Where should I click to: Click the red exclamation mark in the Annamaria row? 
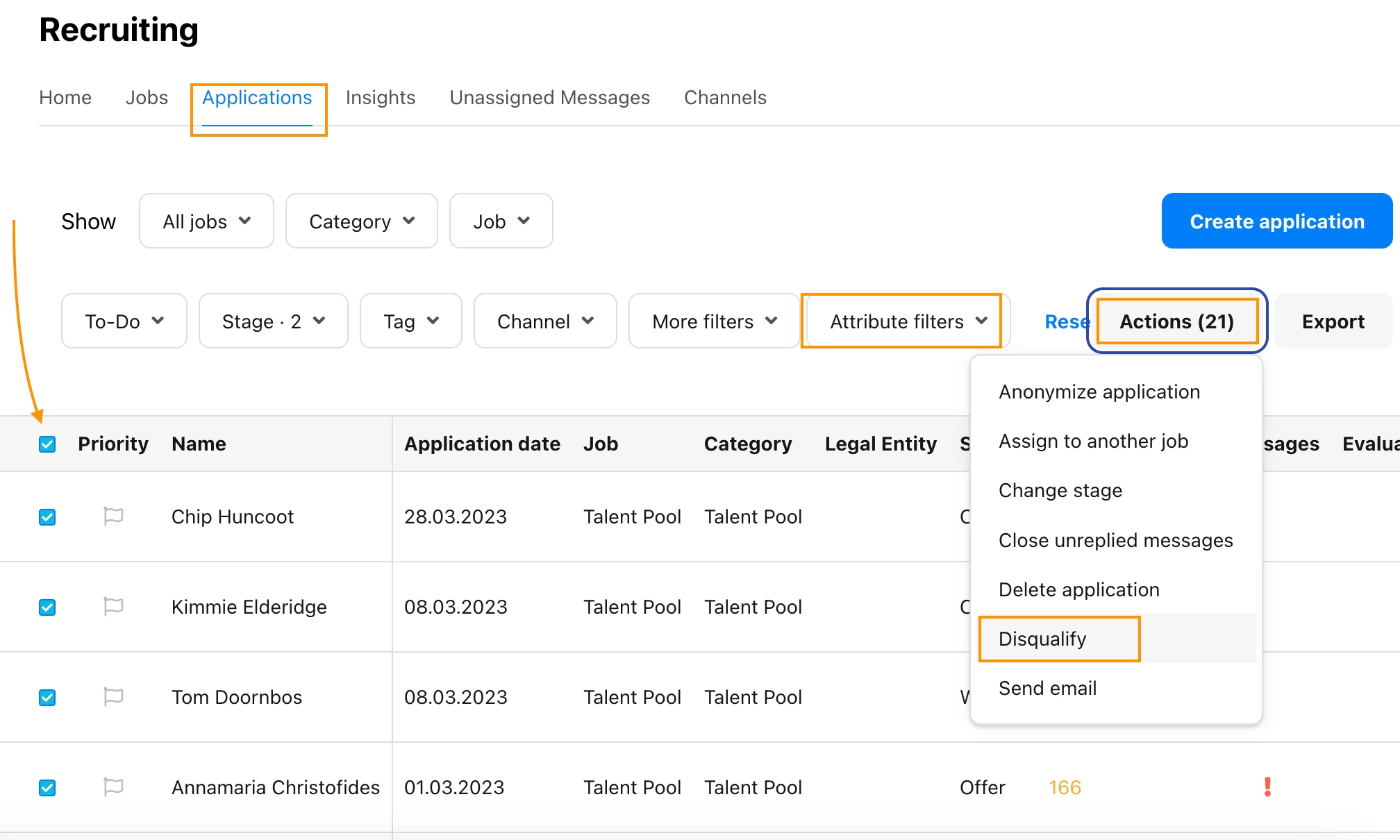pyautogui.click(x=1267, y=787)
